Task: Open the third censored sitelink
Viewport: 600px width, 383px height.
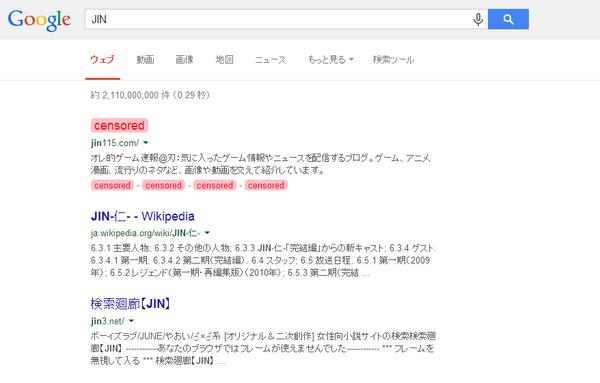Action: (x=215, y=185)
